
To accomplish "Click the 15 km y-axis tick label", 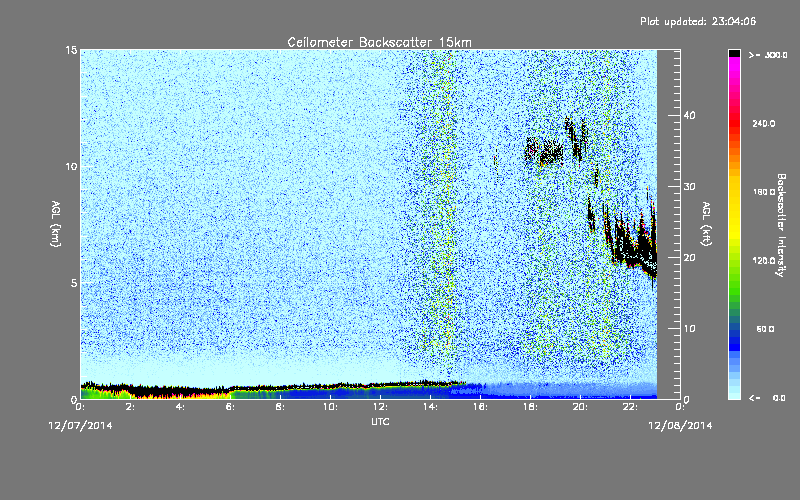I will 71,50.
